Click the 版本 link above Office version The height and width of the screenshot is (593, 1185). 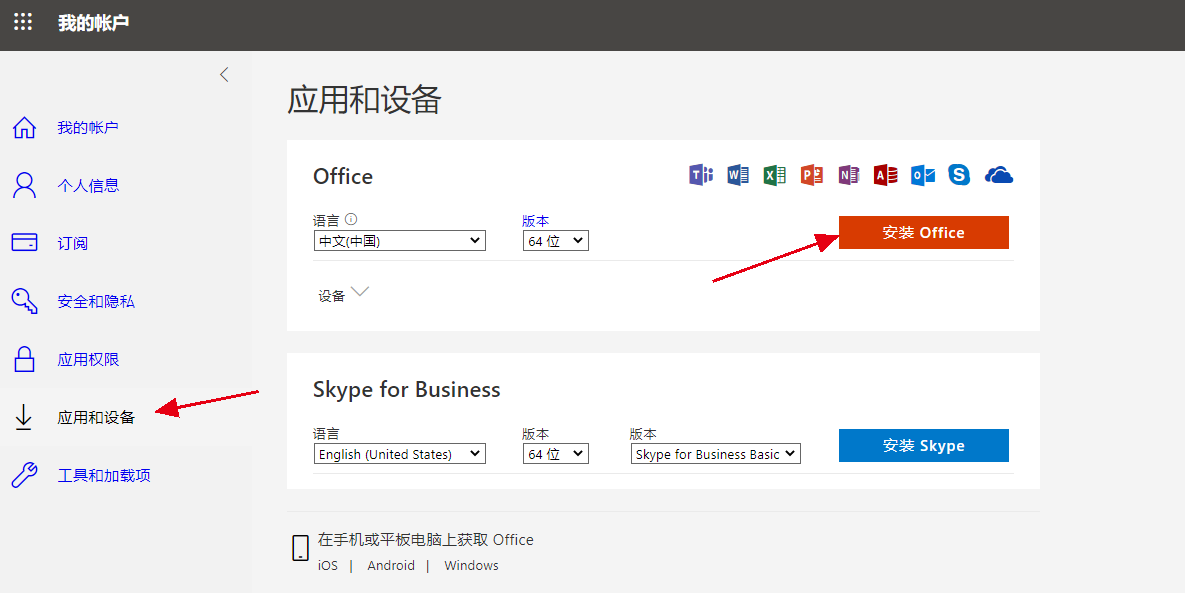tap(535, 221)
